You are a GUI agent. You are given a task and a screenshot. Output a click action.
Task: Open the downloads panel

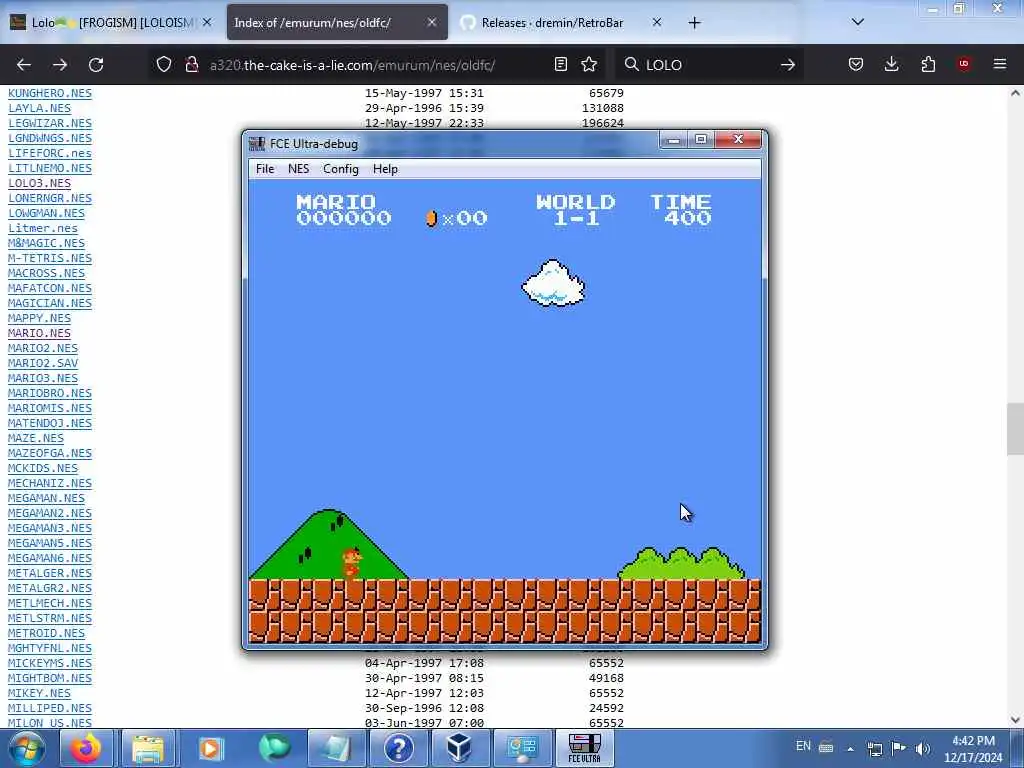click(891, 64)
